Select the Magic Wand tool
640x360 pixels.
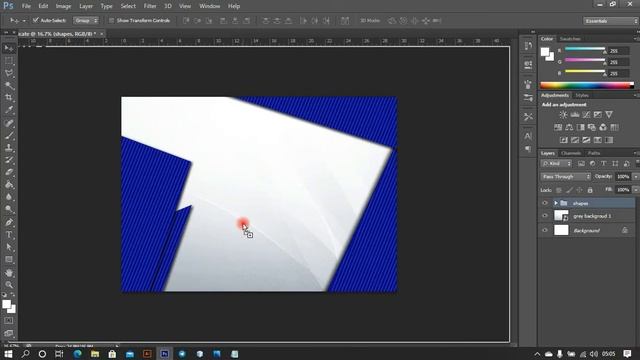[9, 85]
